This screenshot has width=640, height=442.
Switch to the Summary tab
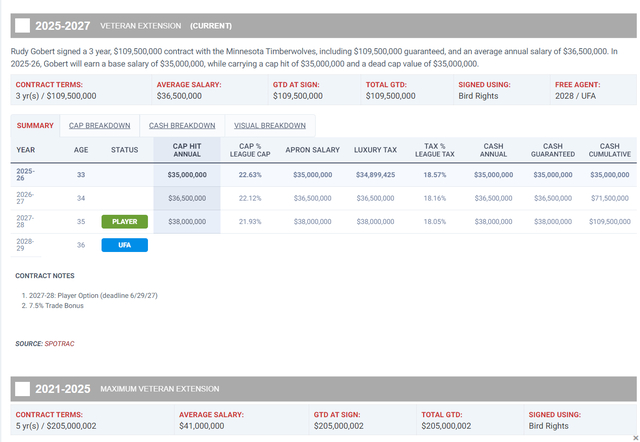pyautogui.click(x=35, y=126)
